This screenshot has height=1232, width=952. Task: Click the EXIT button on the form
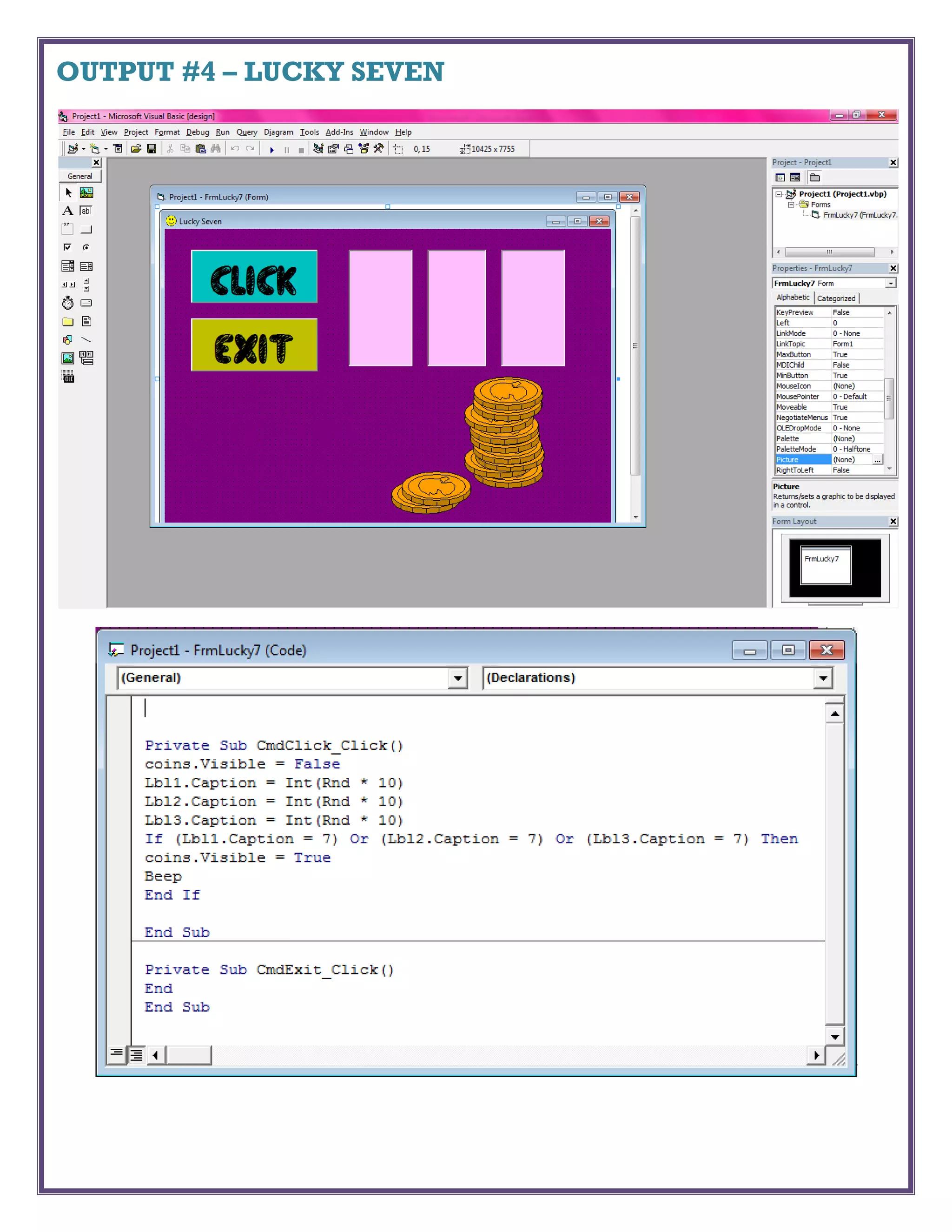coord(254,344)
